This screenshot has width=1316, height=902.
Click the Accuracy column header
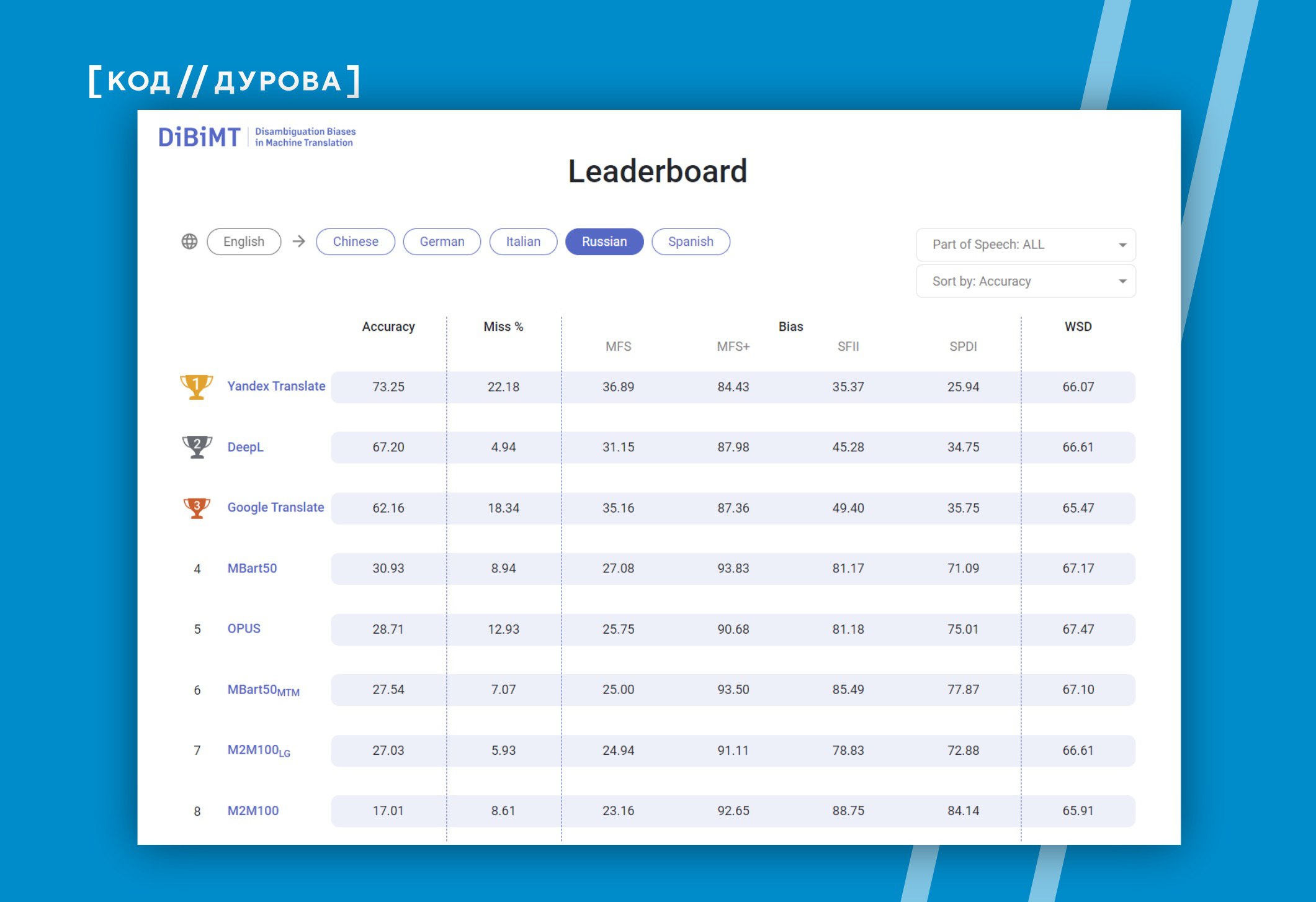(388, 327)
